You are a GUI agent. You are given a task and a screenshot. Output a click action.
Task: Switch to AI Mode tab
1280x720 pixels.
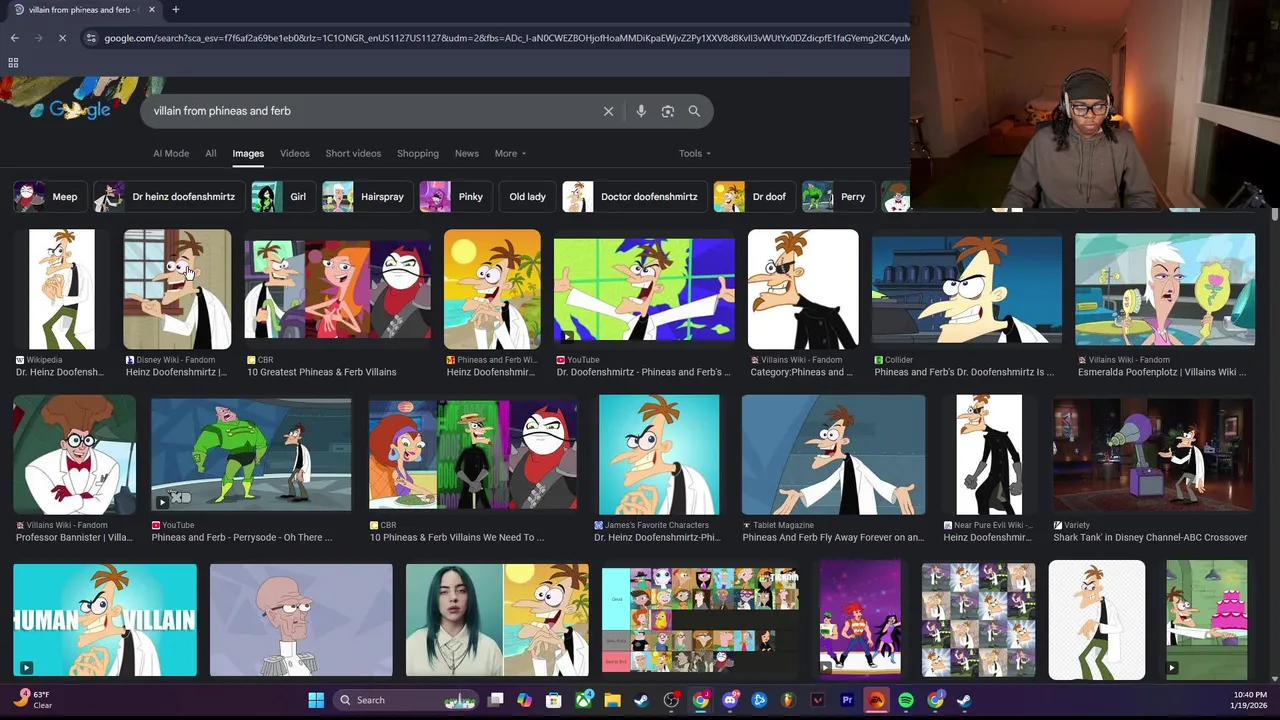(171, 154)
